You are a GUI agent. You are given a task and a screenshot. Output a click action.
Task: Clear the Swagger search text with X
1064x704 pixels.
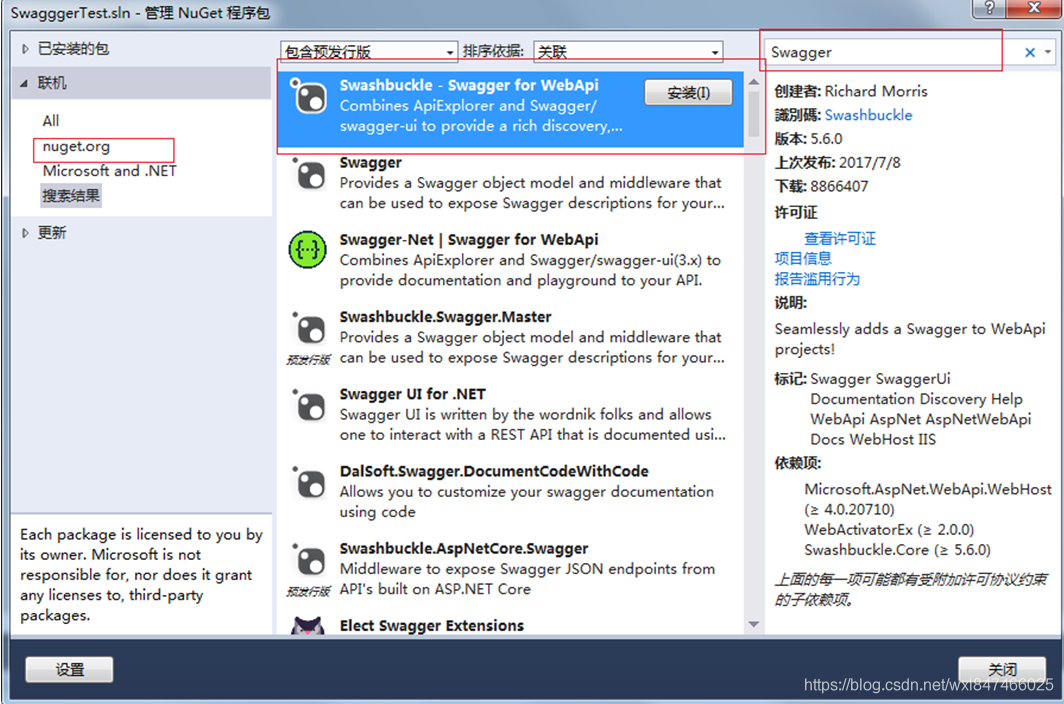1029,52
